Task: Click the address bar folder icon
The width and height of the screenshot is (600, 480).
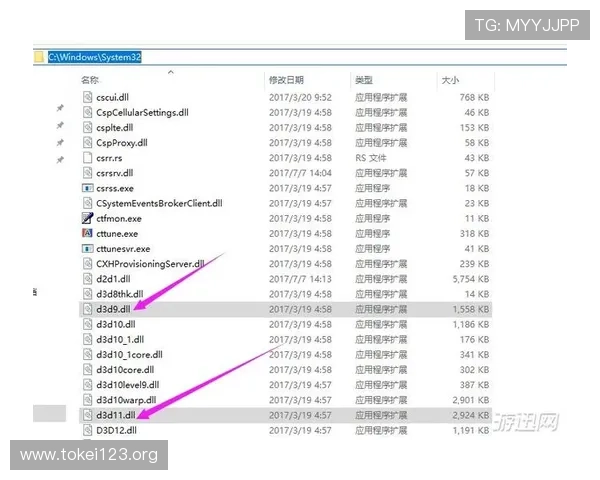Action: [39, 57]
